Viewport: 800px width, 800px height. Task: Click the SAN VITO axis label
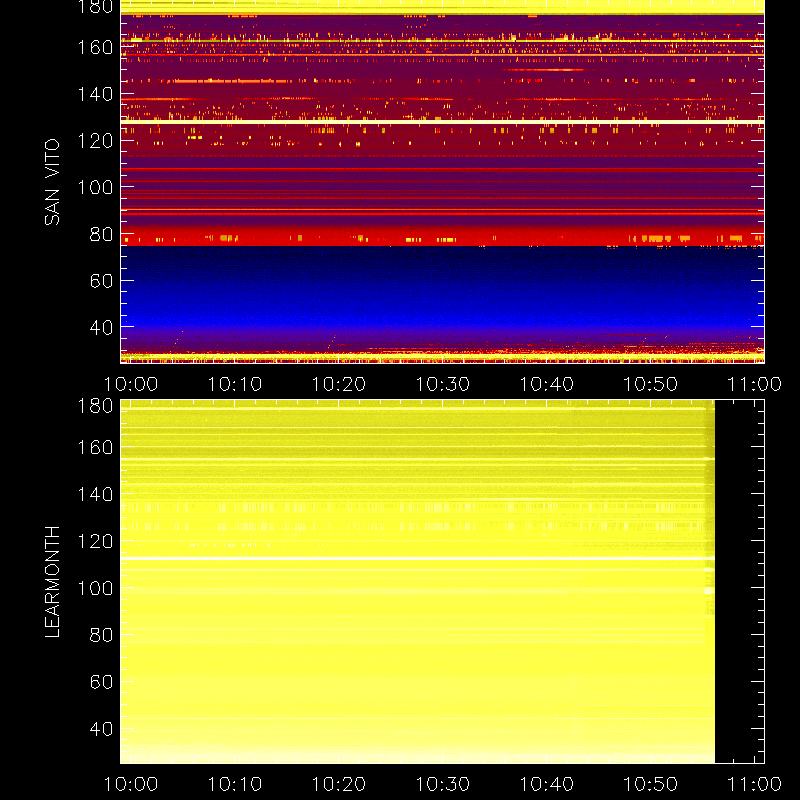(x=52, y=182)
